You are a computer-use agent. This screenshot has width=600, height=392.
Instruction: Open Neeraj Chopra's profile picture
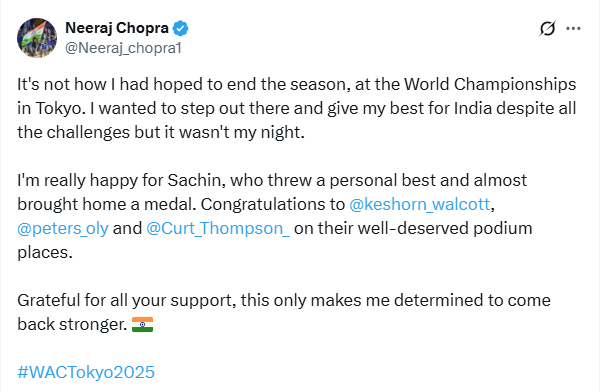pyautogui.click(x=37, y=38)
